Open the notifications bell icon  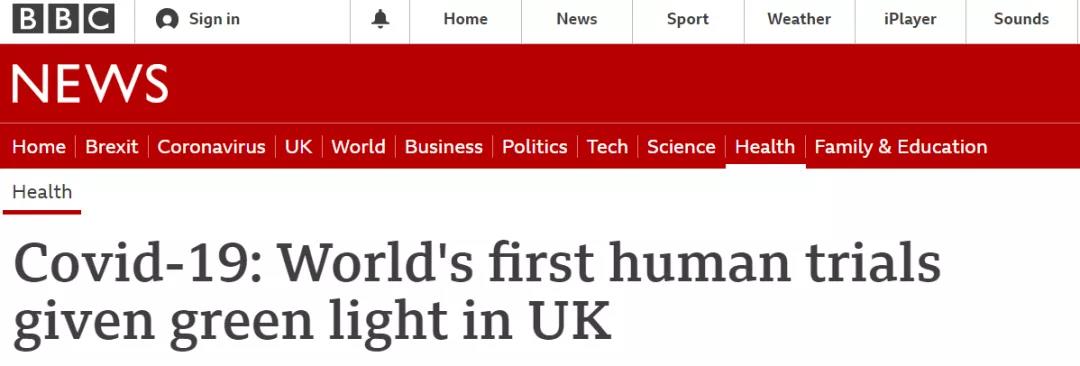click(x=380, y=19)
